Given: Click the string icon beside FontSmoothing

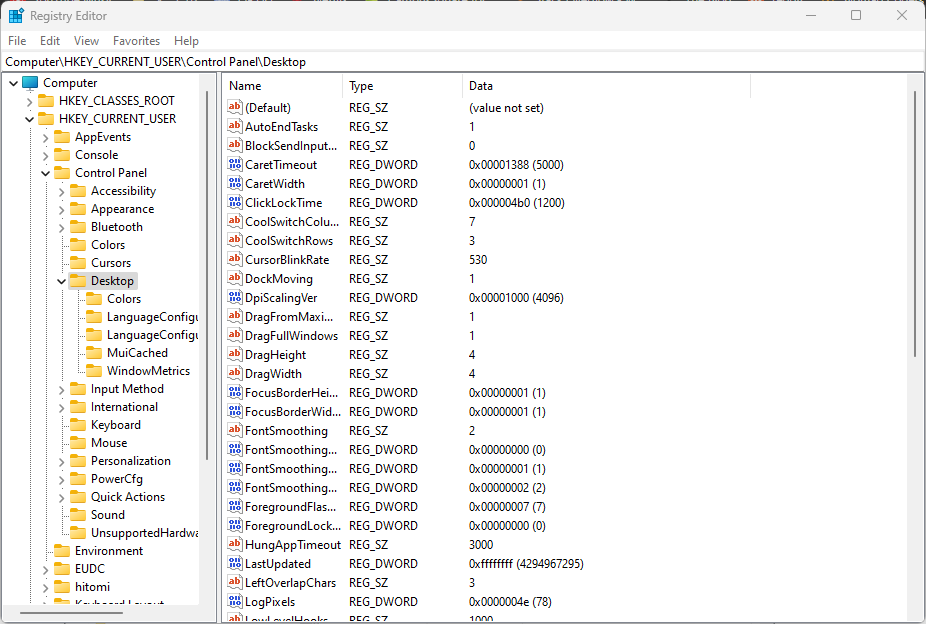Looking at the screenshot, I should 234,430.
